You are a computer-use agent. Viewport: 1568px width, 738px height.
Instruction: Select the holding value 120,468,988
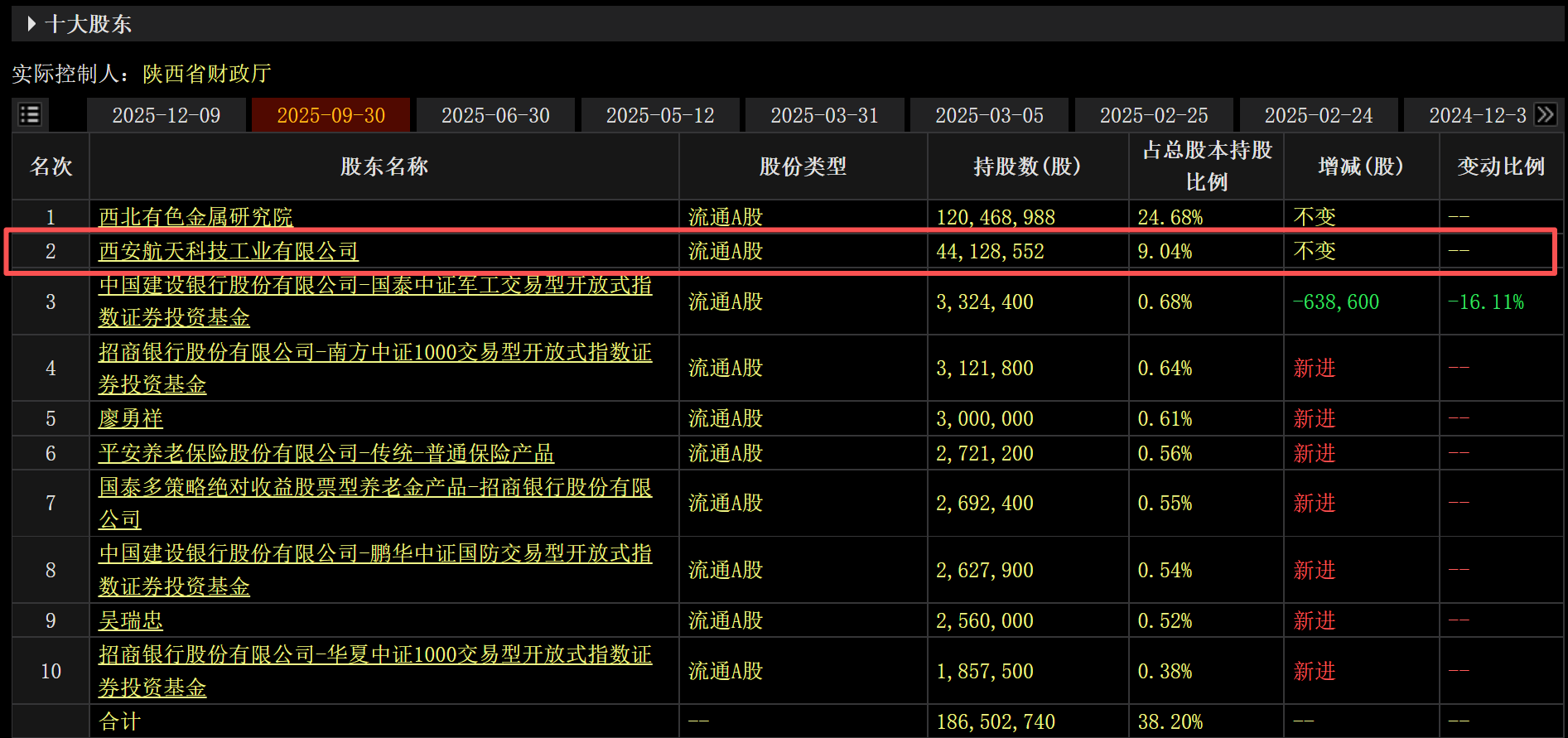[x=996, y=217]
